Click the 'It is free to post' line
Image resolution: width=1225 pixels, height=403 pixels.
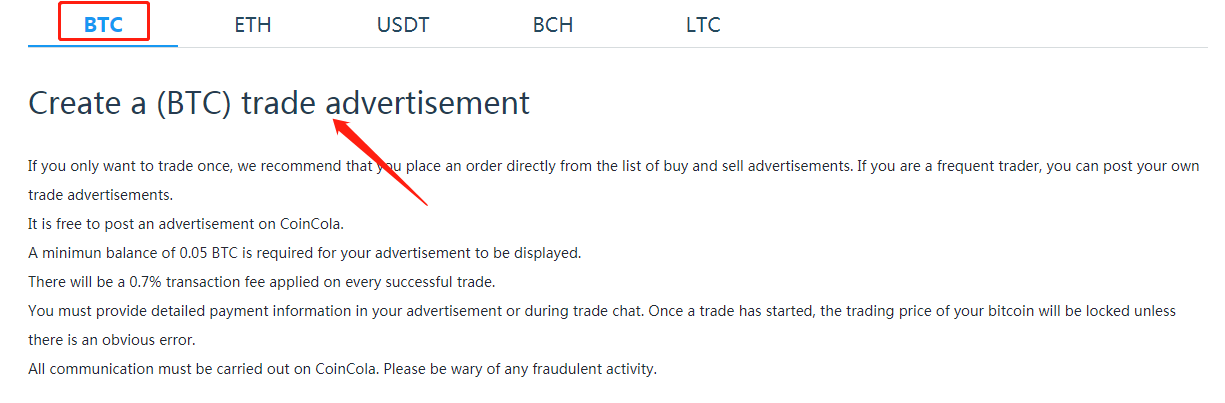(186, 224)
